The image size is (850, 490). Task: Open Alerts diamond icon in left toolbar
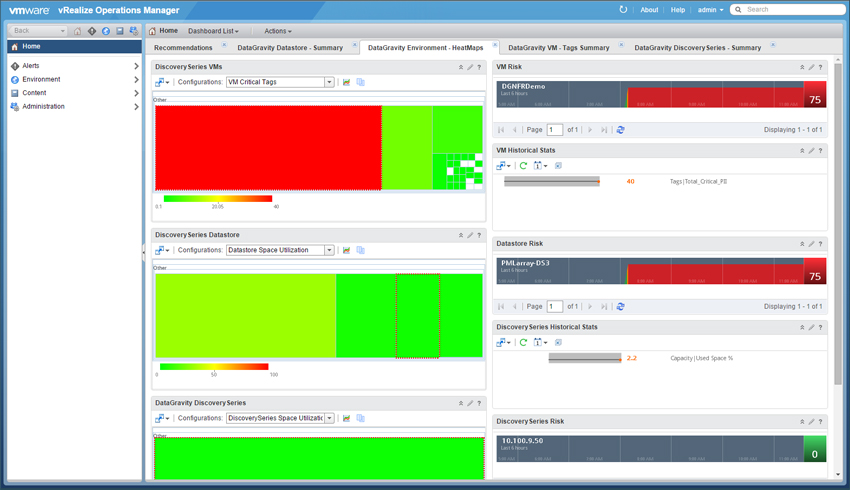(92, 31)
